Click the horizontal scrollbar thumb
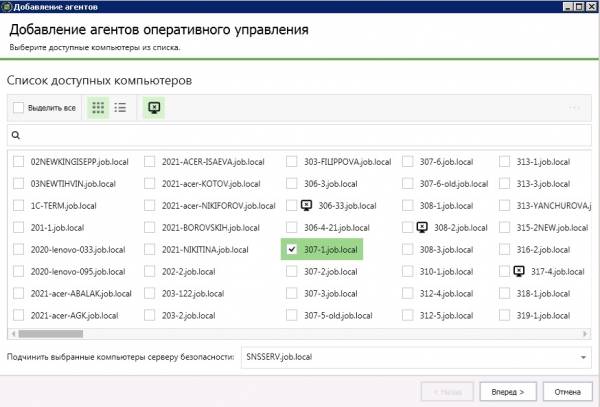600x407 pixels. 50,333
